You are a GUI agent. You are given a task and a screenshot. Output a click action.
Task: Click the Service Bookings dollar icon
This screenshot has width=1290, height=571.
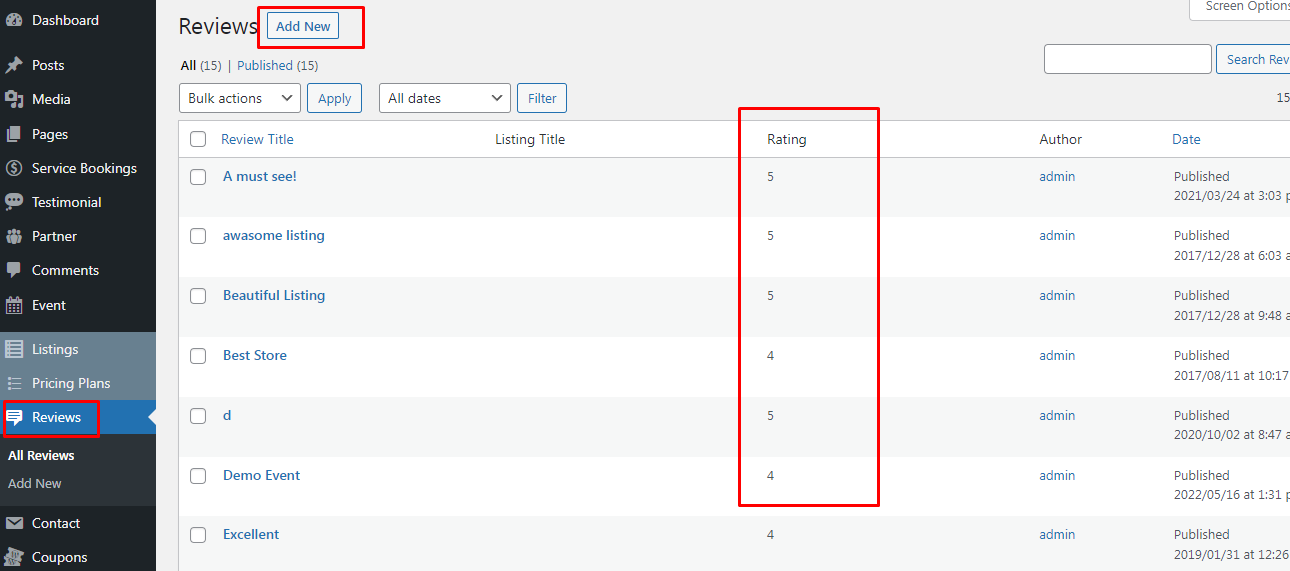coord(14,168)
